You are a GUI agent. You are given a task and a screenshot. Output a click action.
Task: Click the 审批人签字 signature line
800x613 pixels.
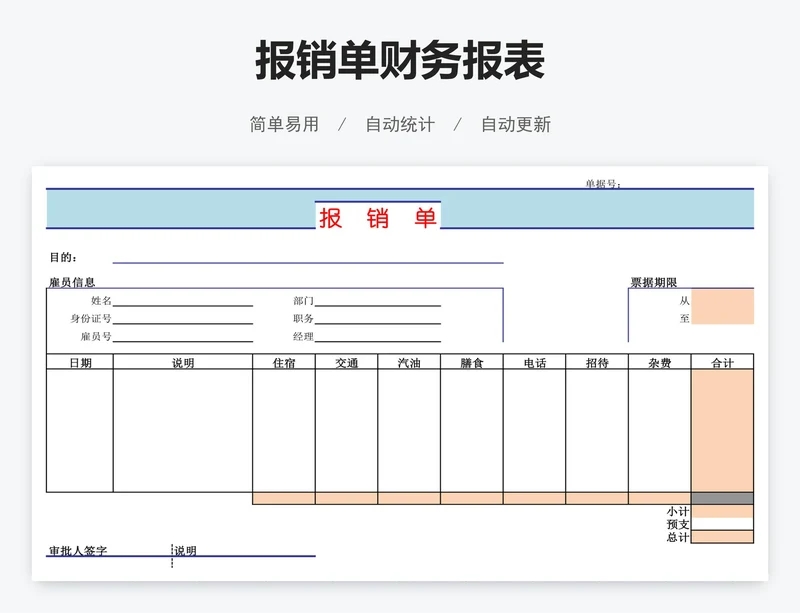click(x=109, y=551)
